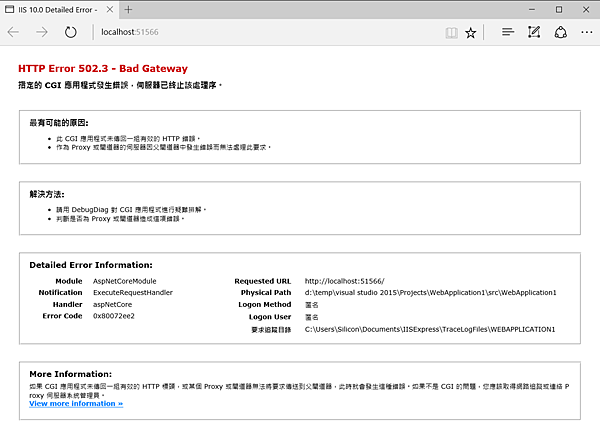This screenshot has height=436, width=600.
Task: Click the HTTP Error 502.3 Bad Gateway heading
Action: (103, 69)
